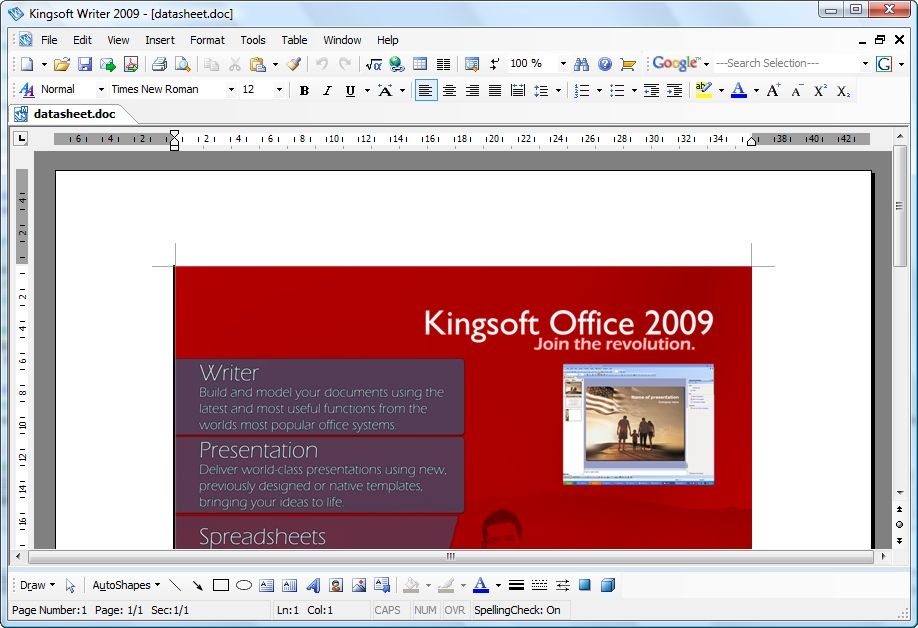Open 3-D style options icon

pyautogui.click(x=608, y=585)
